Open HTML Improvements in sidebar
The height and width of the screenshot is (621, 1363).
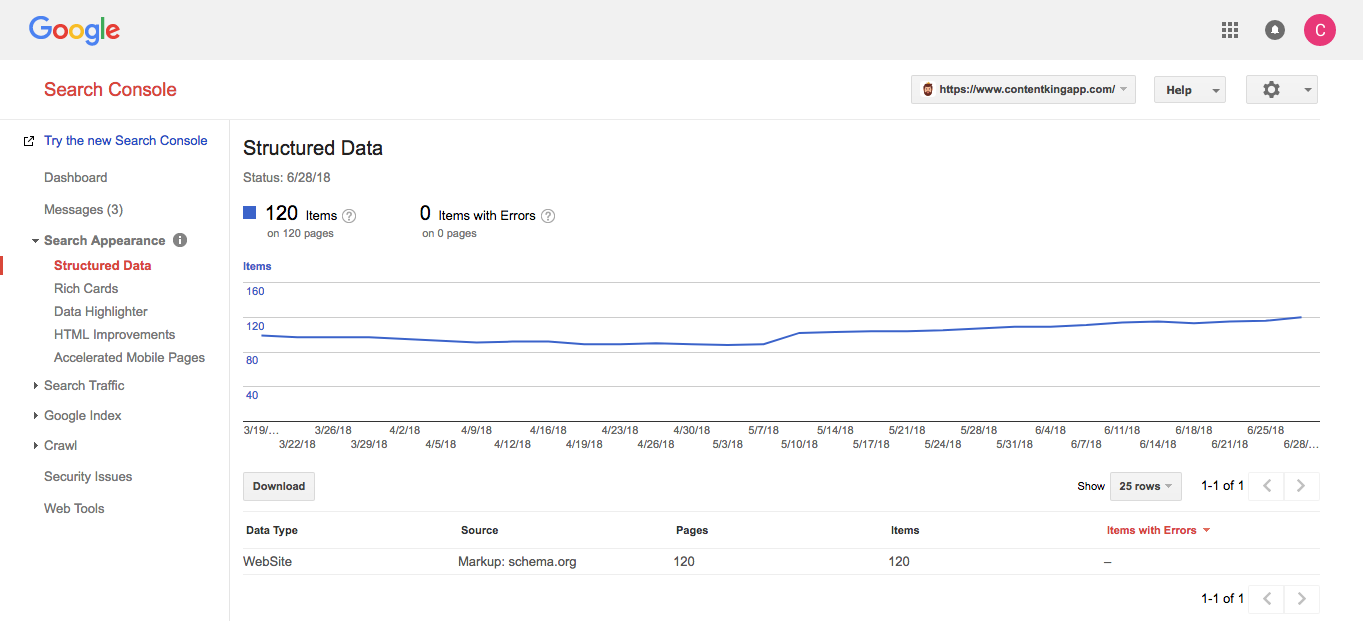pyautogui.click(x=114, y=334)
